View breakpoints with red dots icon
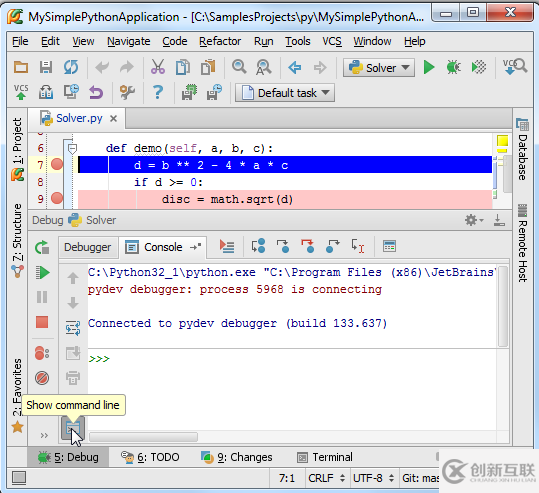The width and height of the screenshot is (539, 493). coord(42,353)
